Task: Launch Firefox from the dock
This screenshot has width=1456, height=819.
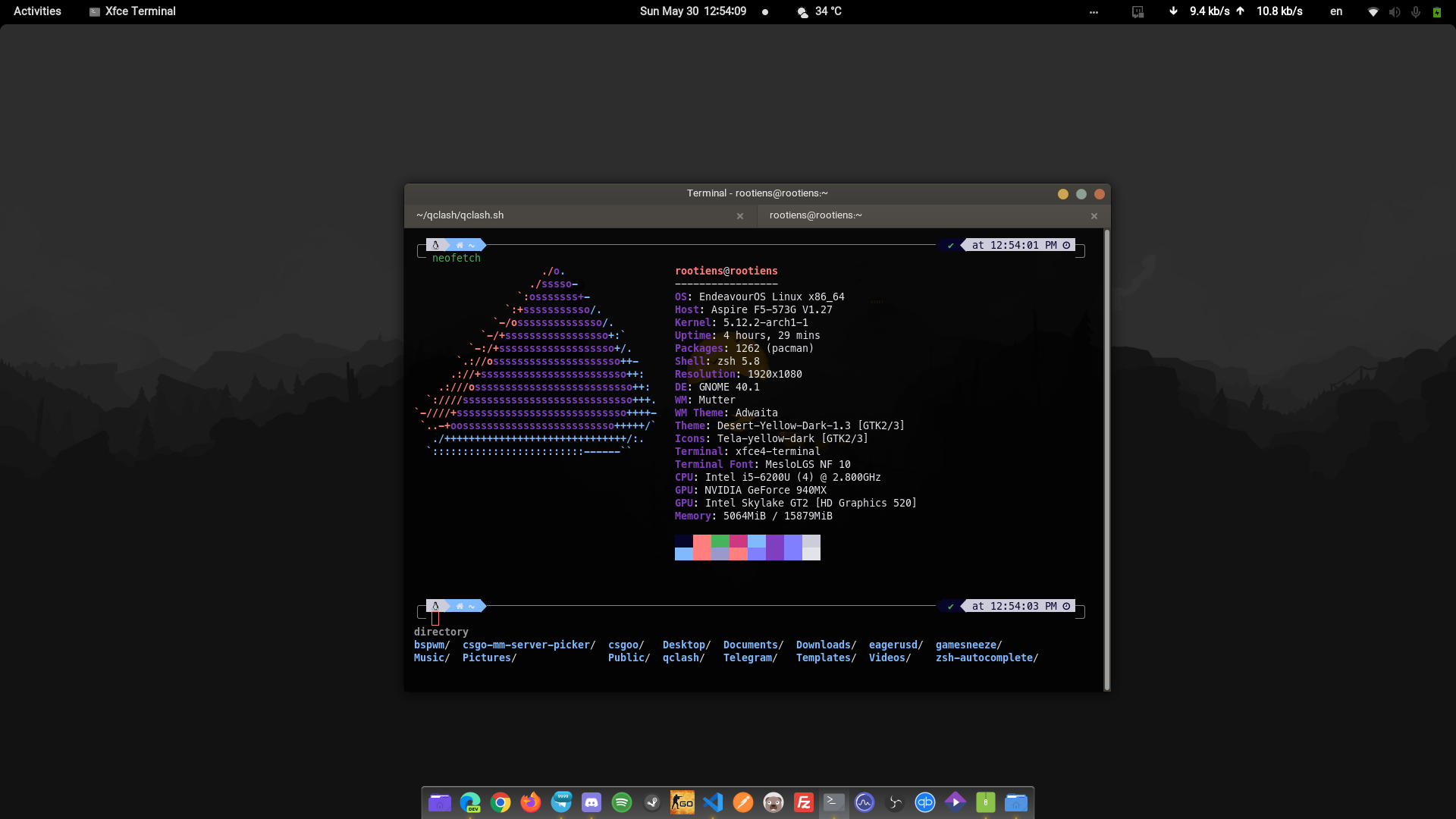Action: (531, 802)
